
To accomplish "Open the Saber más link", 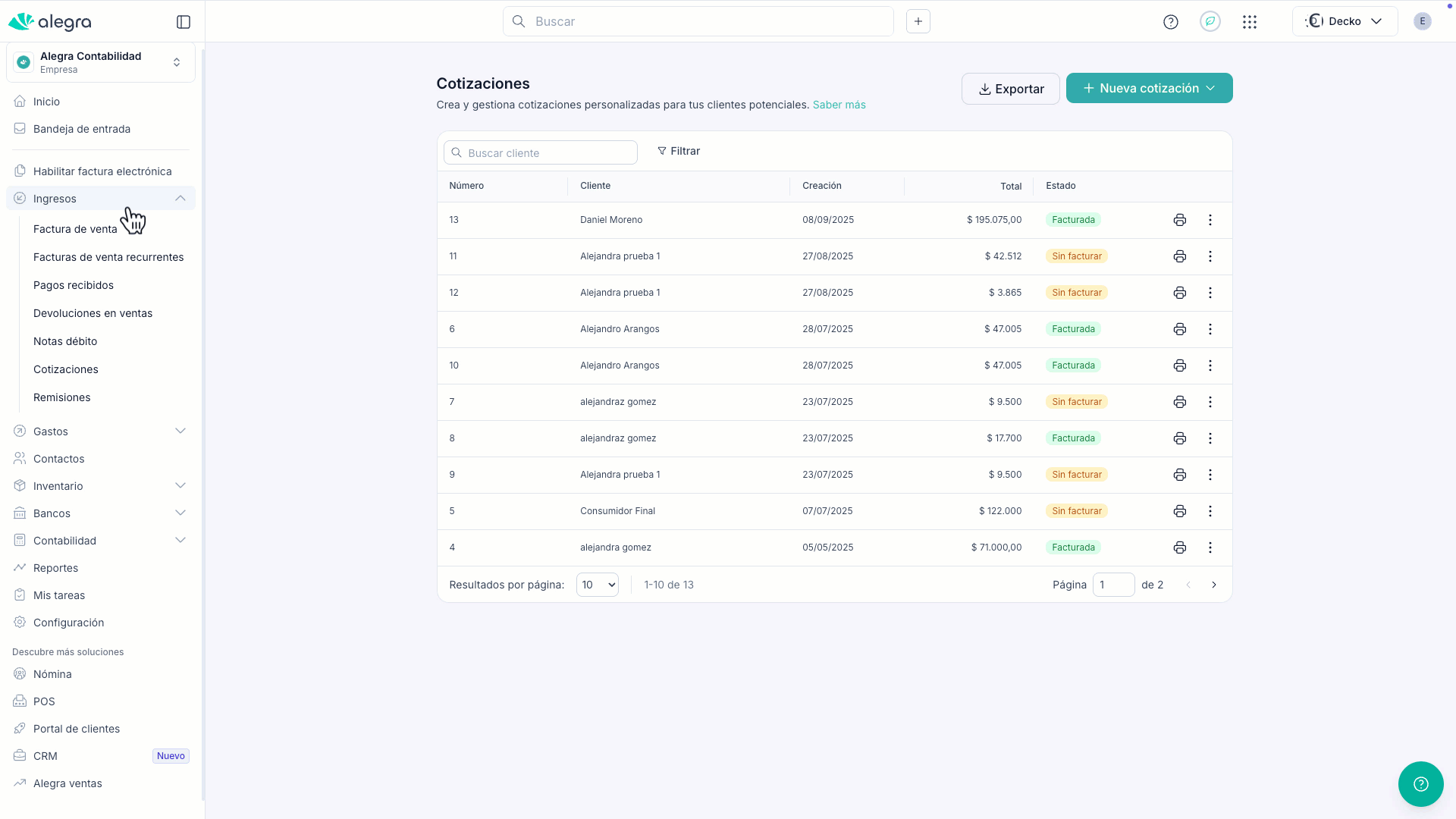I will click(x=839, y=105).
